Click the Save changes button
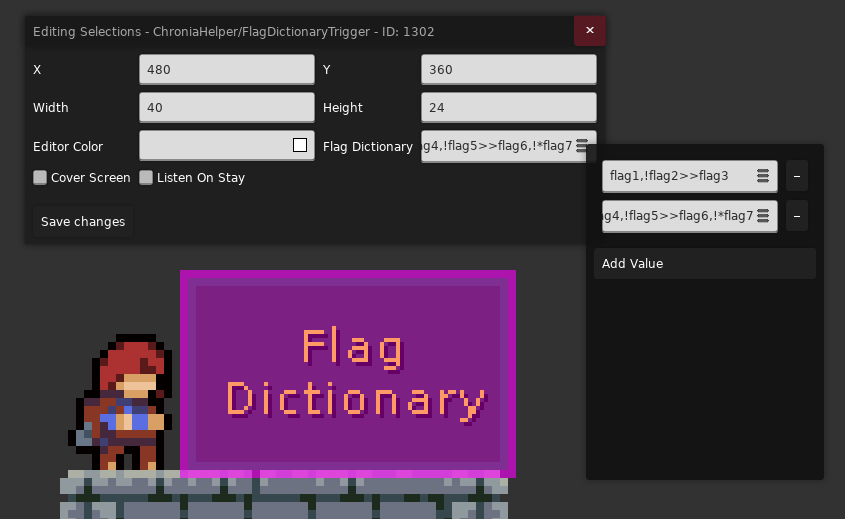 [83, 222]
